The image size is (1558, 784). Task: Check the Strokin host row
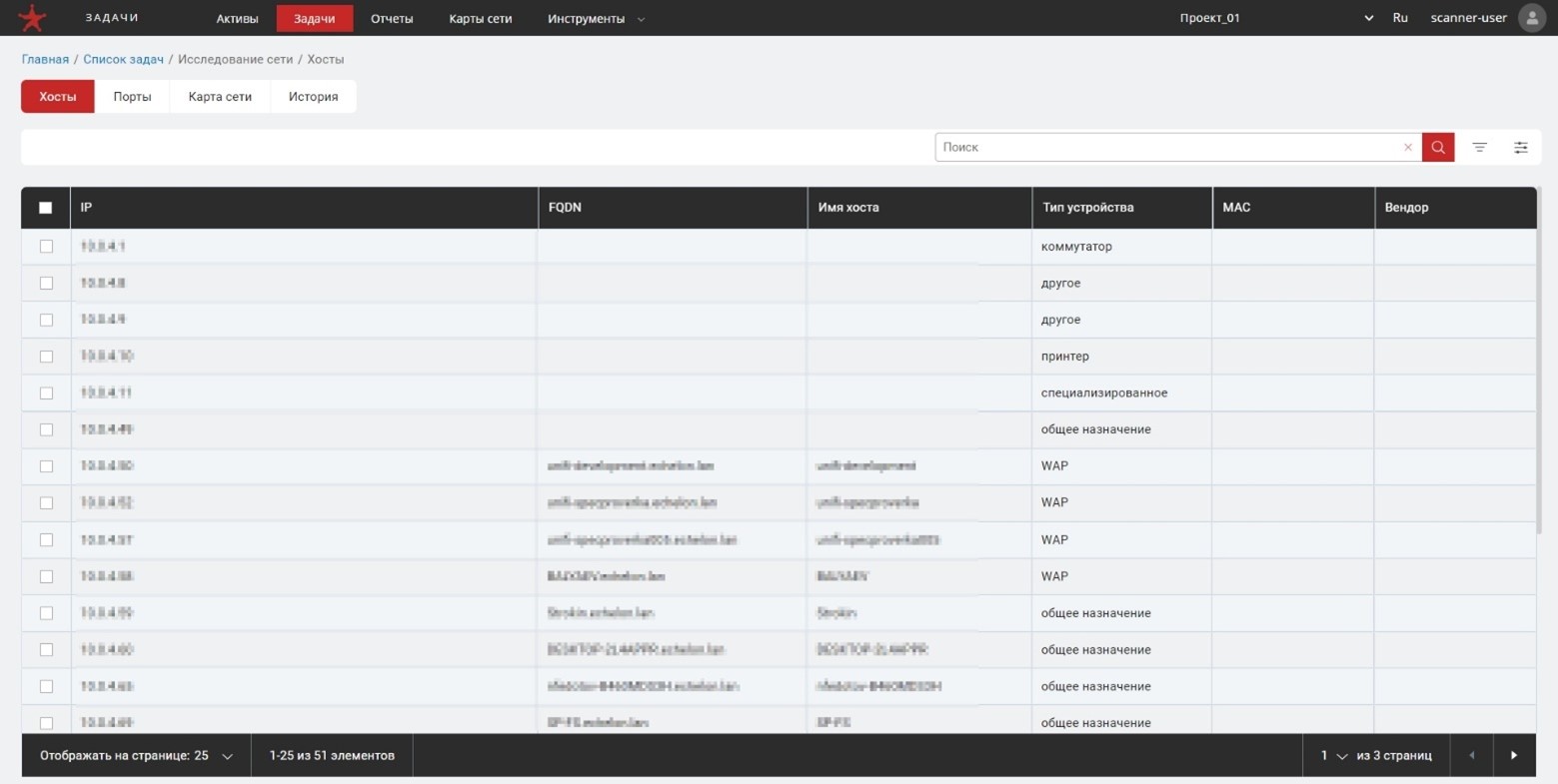[x=46, y=612]
